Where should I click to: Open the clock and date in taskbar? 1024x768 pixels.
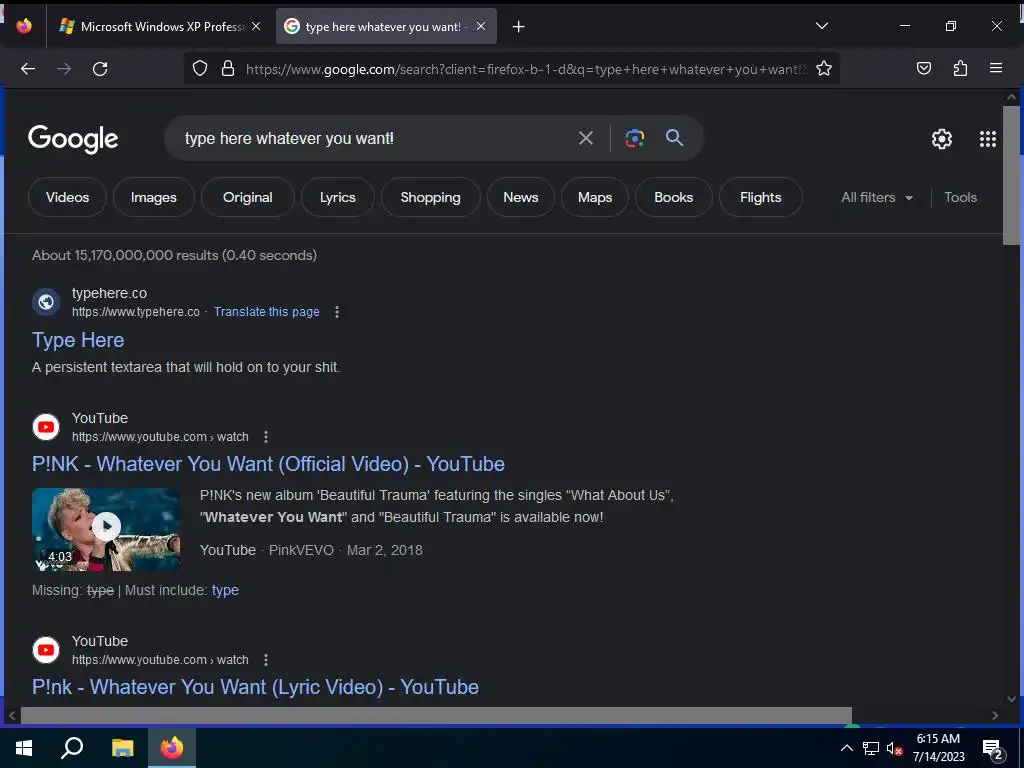pyautogui.click(x=938, y=748)
